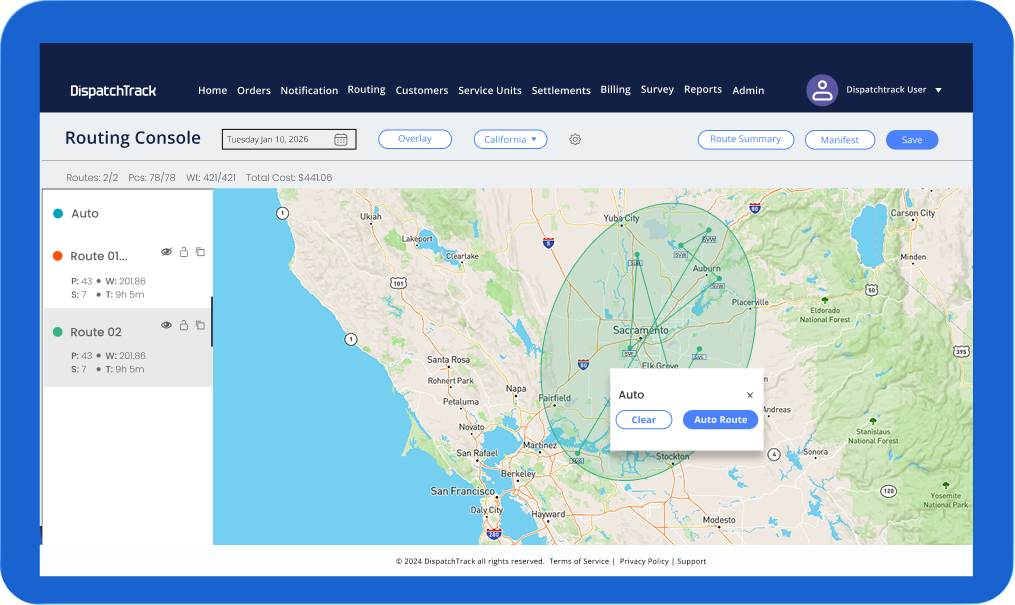
Task: Hide Route 02 via eye icon
Action: tap(166, 325)
